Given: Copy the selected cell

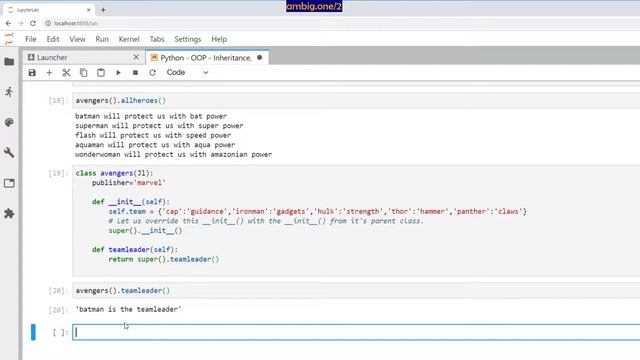Looking at the screenshot, I should tap(84, 73).
